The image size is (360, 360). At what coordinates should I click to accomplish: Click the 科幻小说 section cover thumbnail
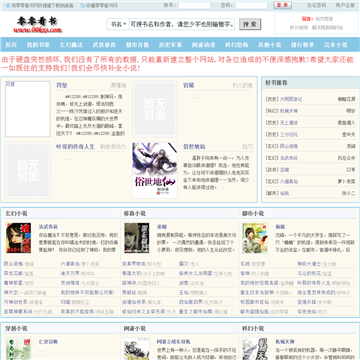coord(255,349)
